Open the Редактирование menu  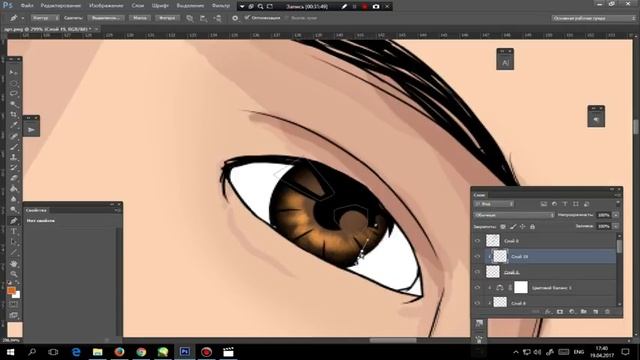point(60,6)
